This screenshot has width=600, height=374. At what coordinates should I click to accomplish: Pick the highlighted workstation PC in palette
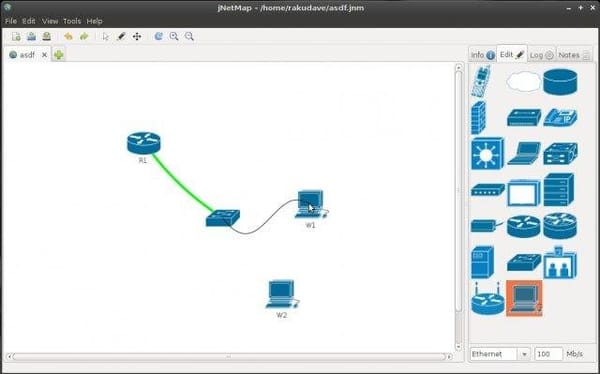click(x=524, y=298)
